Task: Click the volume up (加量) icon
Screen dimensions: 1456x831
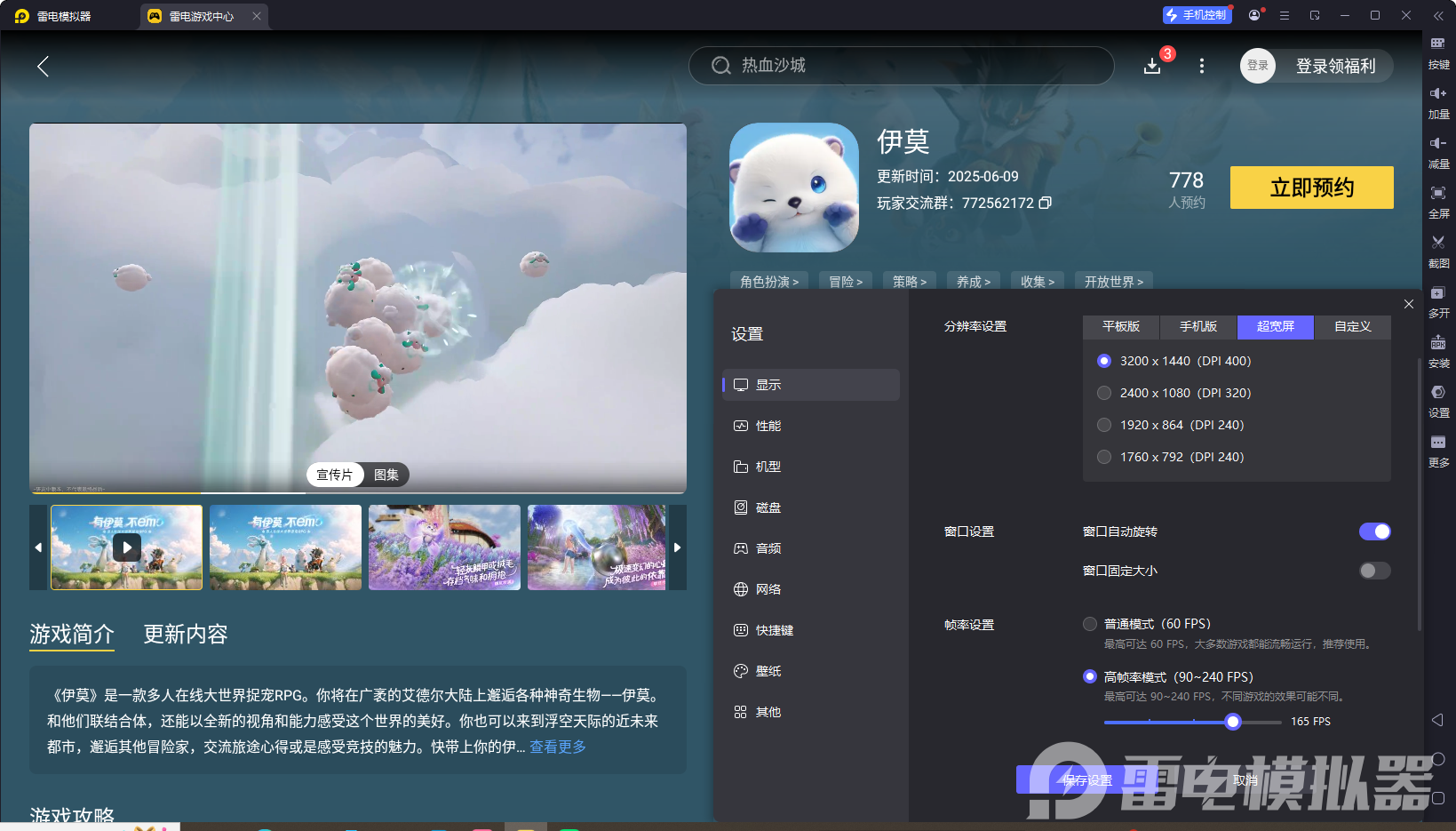Action: pos(1439,102)
